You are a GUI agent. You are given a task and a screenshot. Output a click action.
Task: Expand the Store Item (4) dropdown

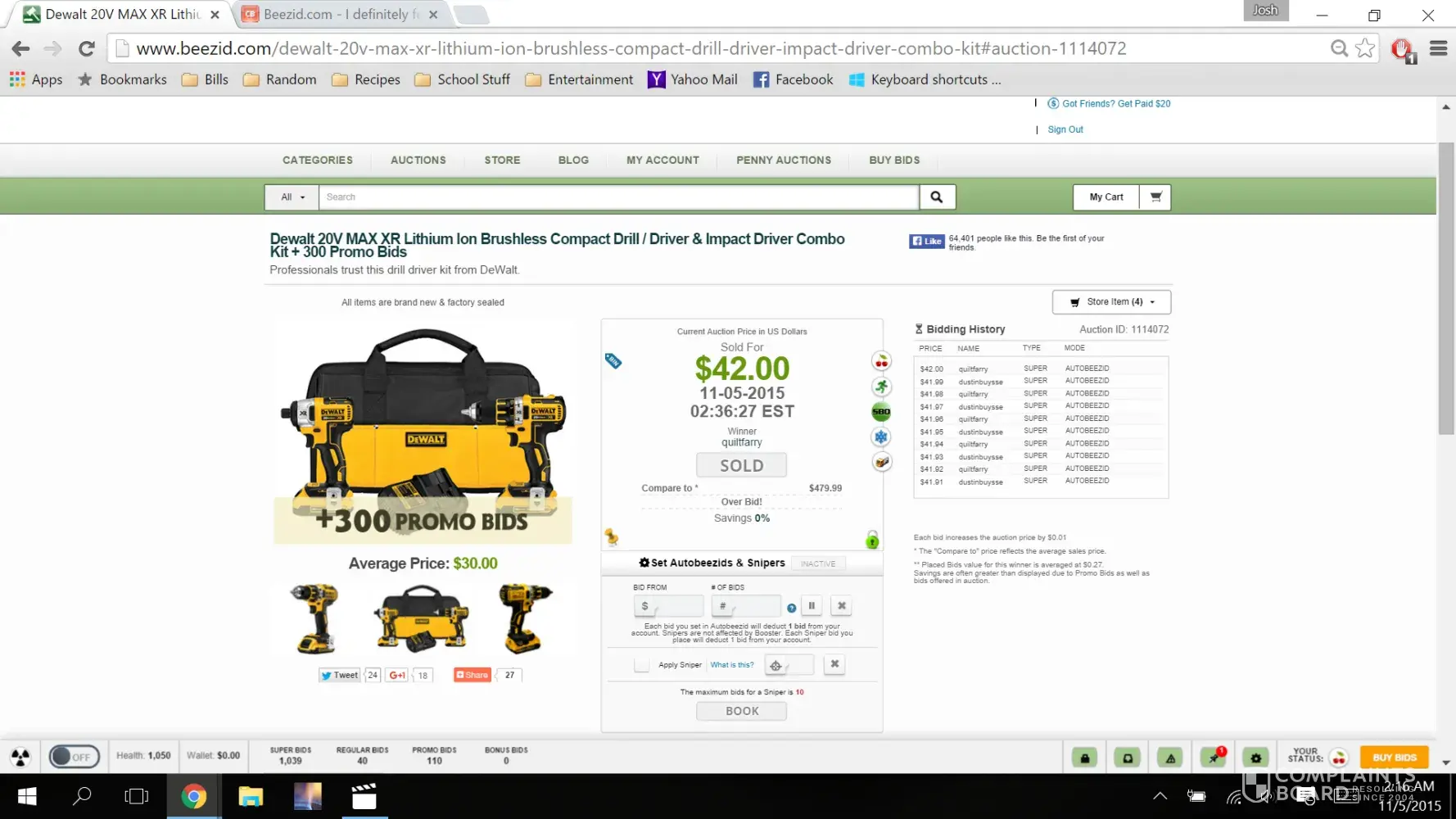click(1111, 302)
